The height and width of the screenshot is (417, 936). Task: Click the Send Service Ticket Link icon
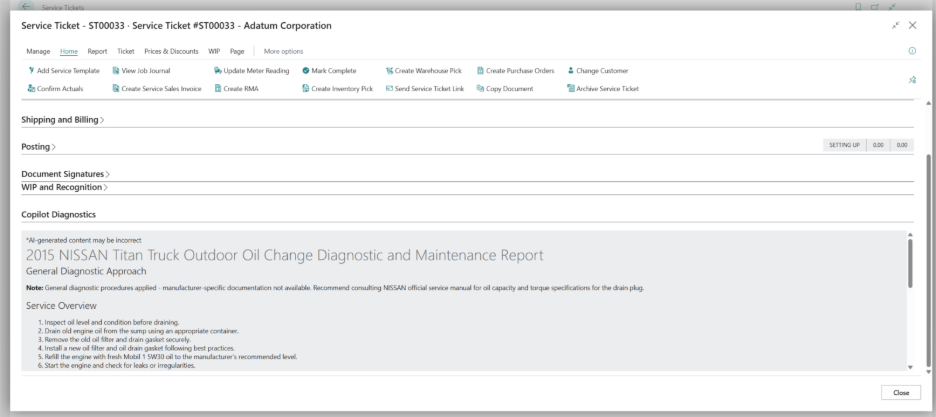389,88
